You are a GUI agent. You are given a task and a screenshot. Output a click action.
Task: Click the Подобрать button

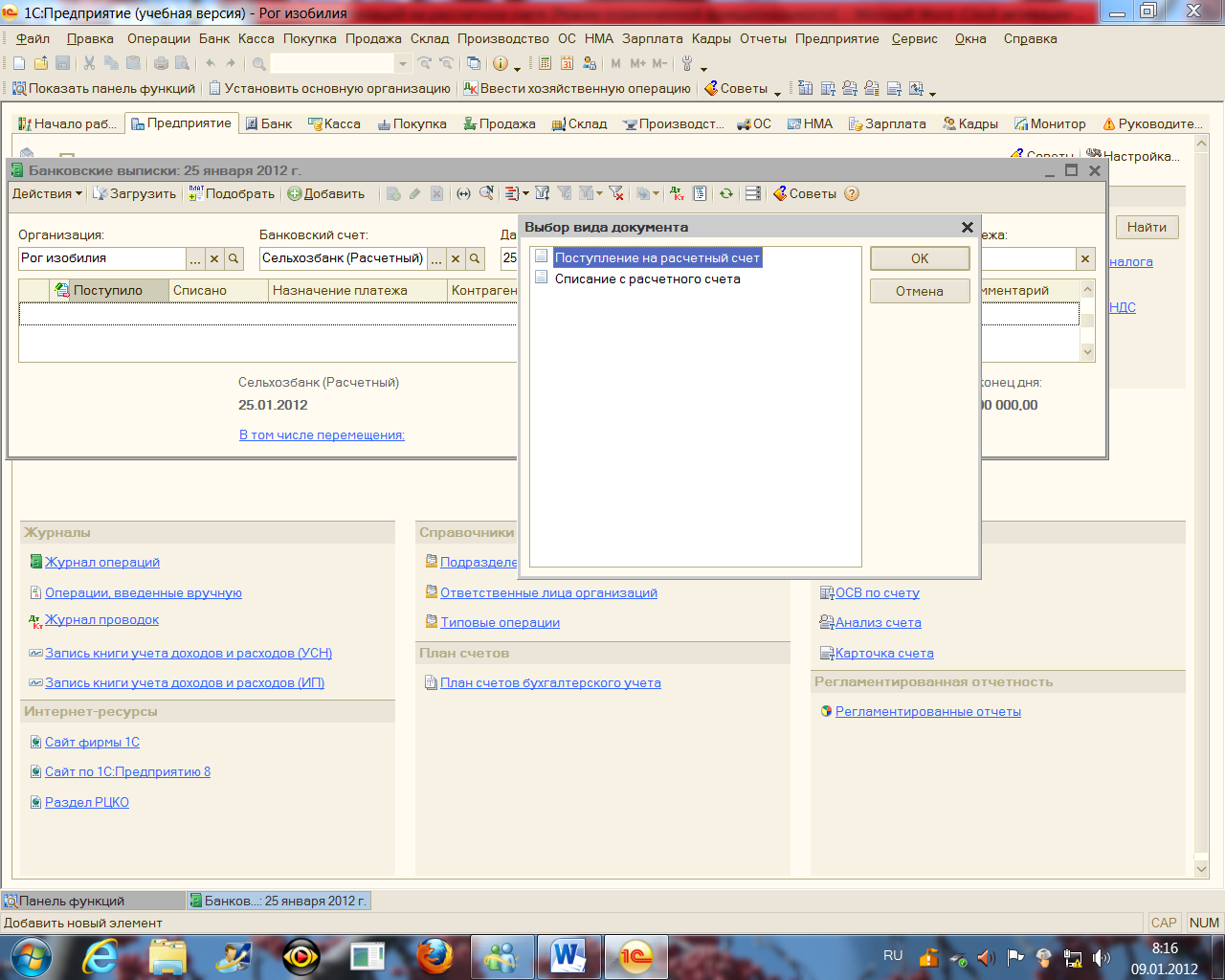coord(232,193)
